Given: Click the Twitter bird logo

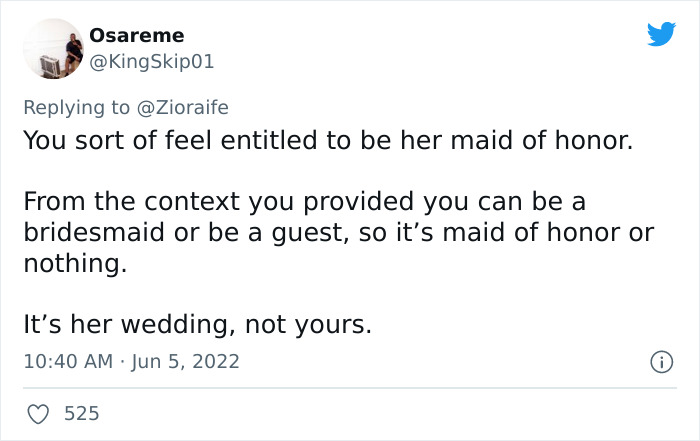Looking at the screenshot, I should (x=661, y=34).
